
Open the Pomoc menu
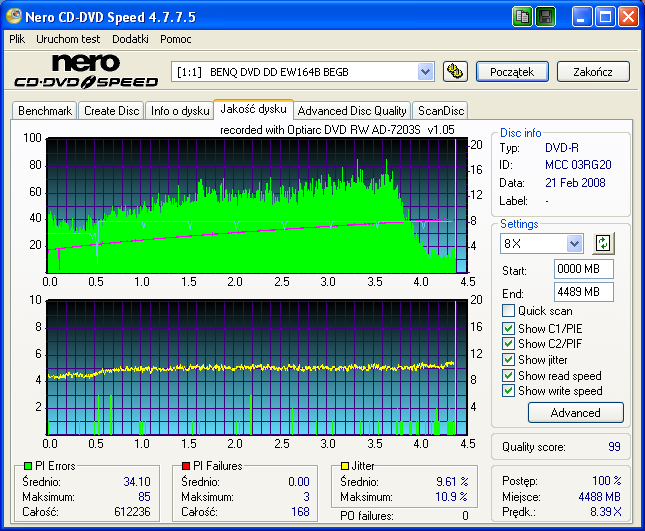pos(176,39)
